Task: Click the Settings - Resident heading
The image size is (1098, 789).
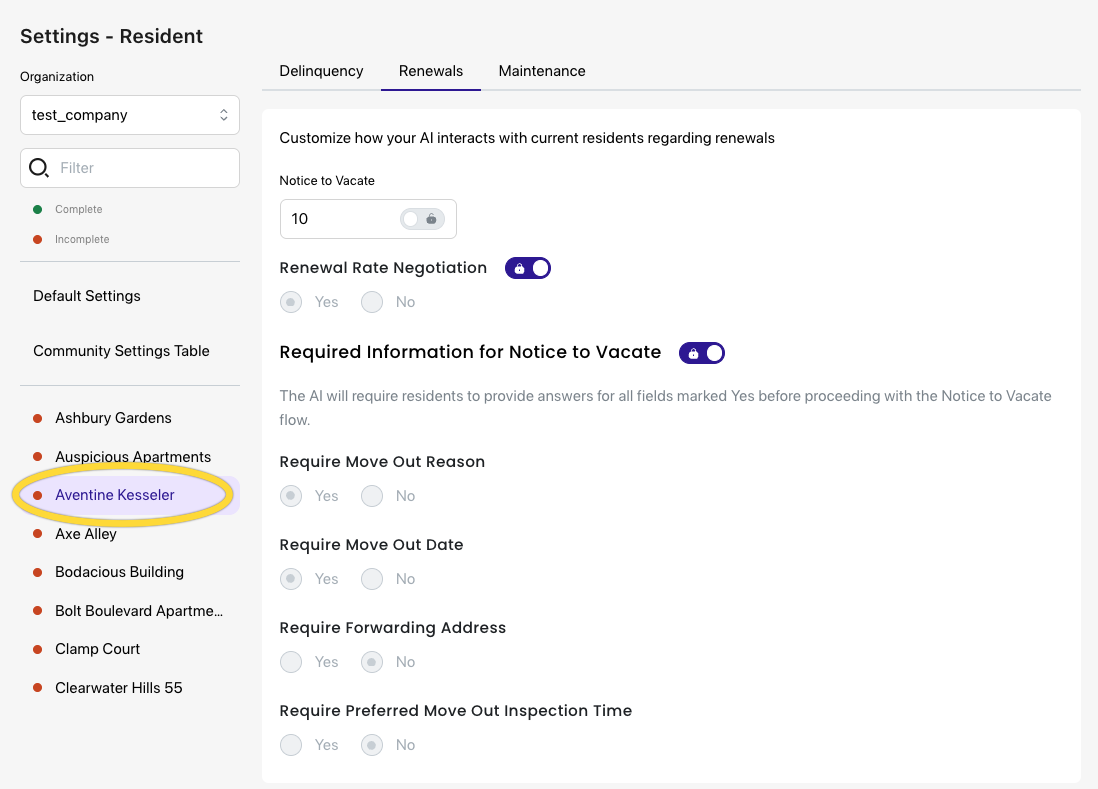Action: point(111,36)
